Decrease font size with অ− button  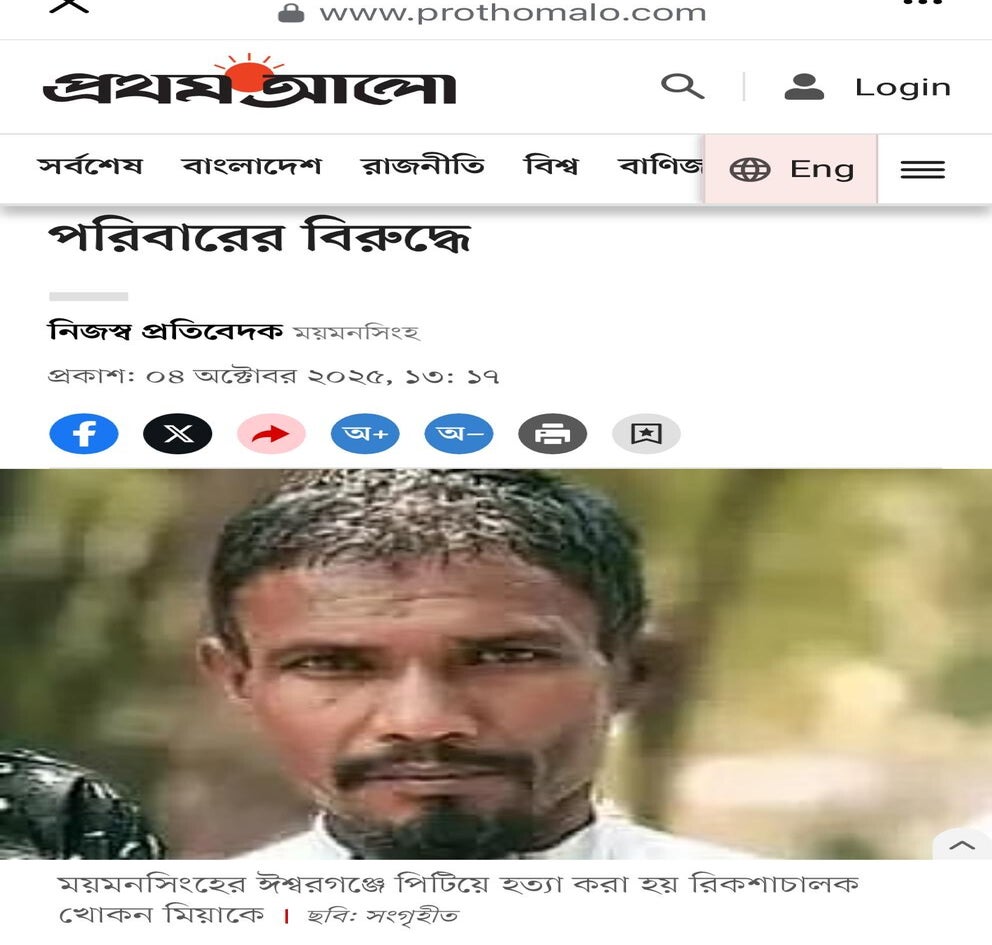pyautogui.click(x=459, y=434)
